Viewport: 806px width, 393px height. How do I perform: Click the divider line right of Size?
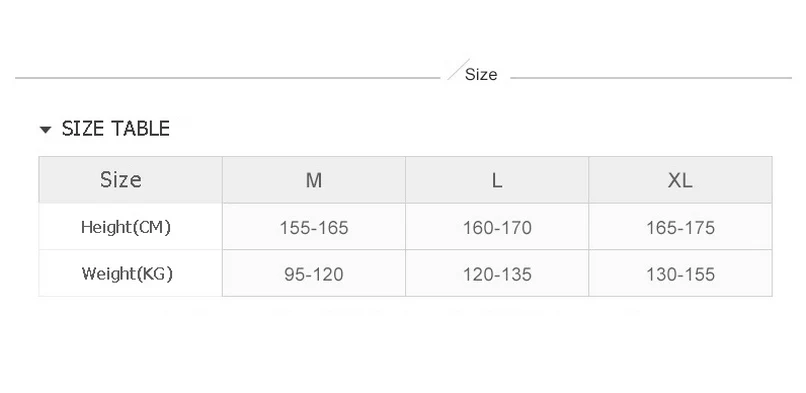(651, 78)
